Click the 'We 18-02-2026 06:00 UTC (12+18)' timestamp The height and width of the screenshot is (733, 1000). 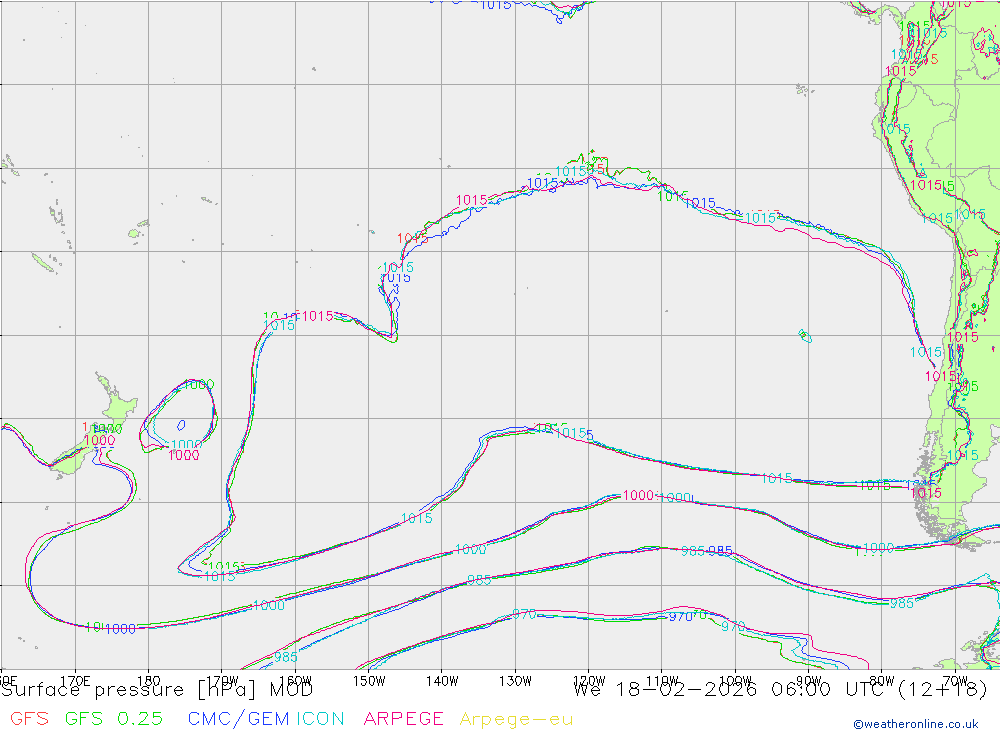780,690
